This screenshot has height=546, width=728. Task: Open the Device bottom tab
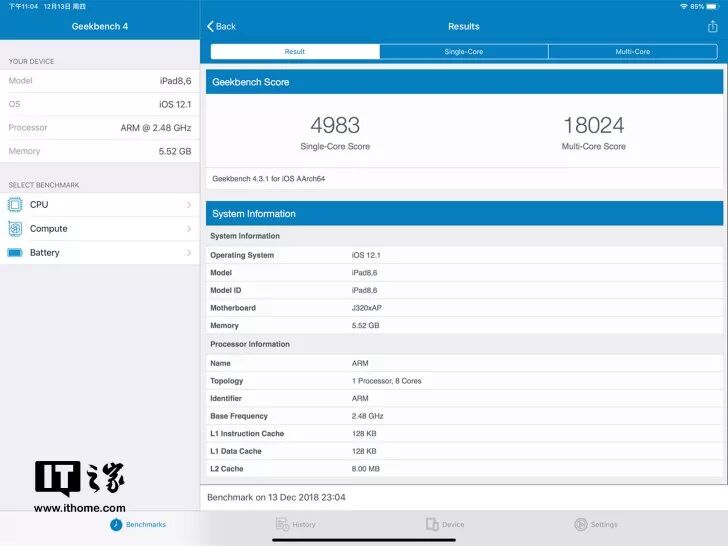tap(445, 524)
